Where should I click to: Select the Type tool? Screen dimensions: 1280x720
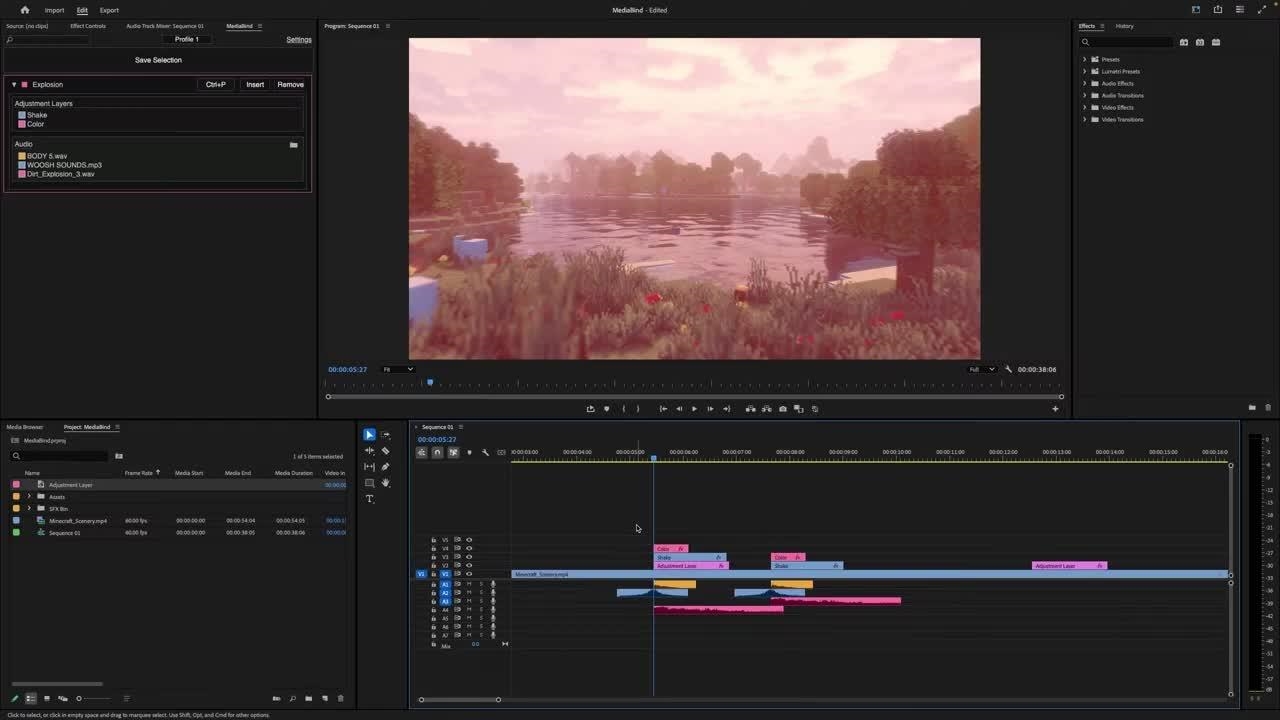pyautogui.click(x=369, y=499)
